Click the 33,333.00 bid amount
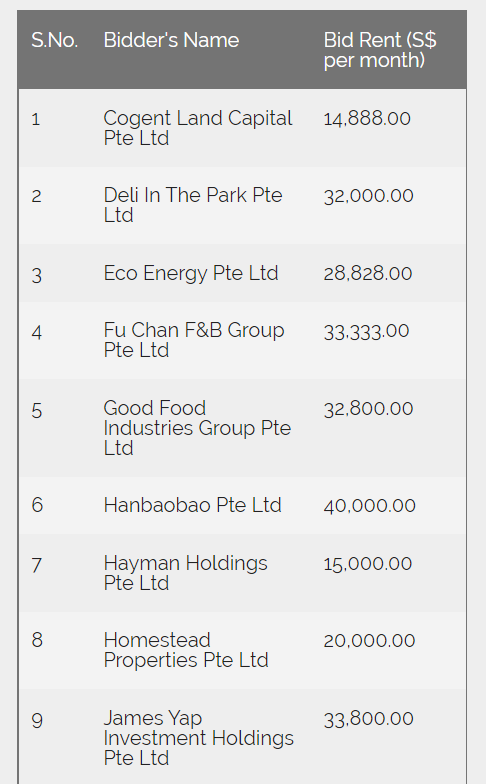The height and width of the screenshot is (784, 486). pyautogui.click(x=366, y=331)
